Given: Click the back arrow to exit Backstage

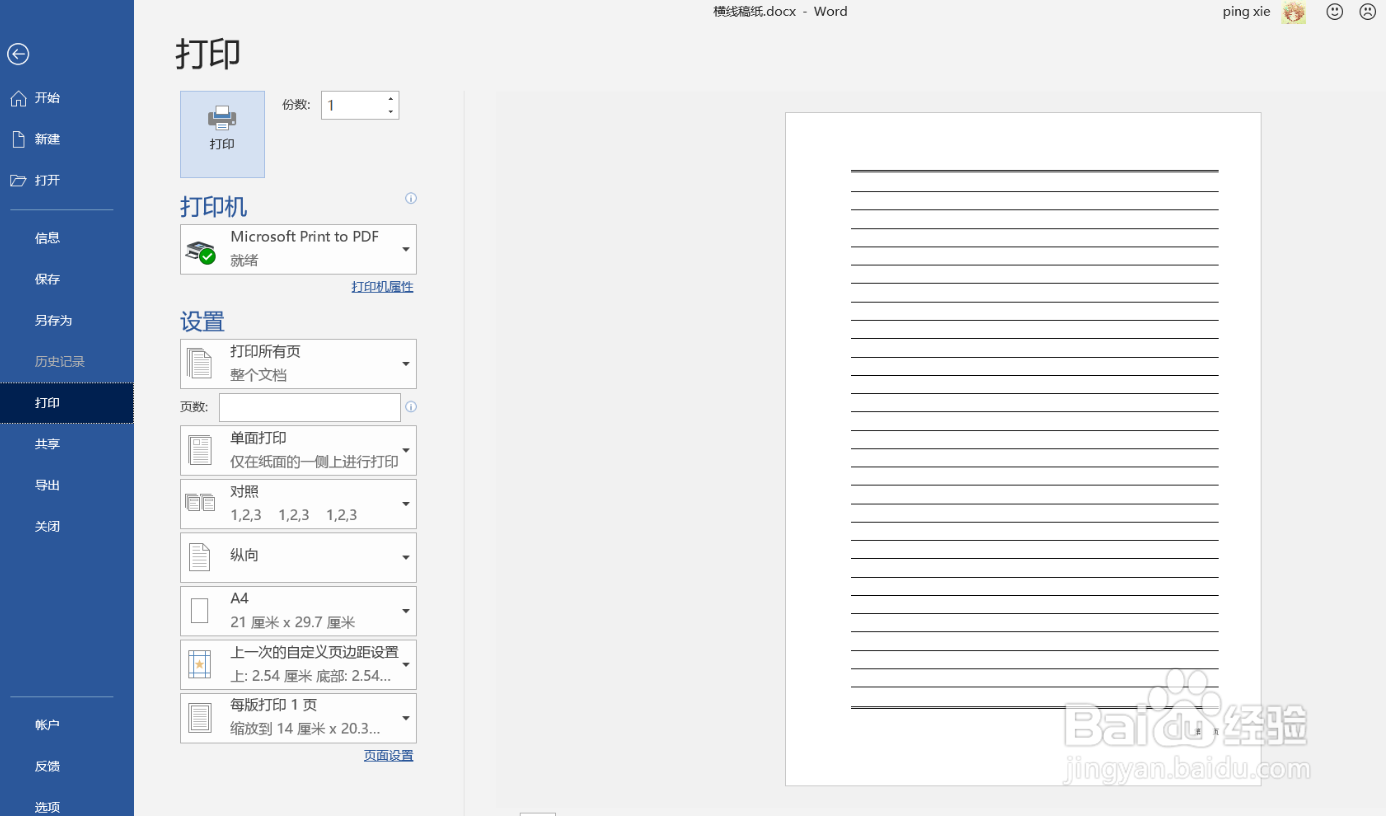Looking at the screenshot, I should click(x=18, y=54).
